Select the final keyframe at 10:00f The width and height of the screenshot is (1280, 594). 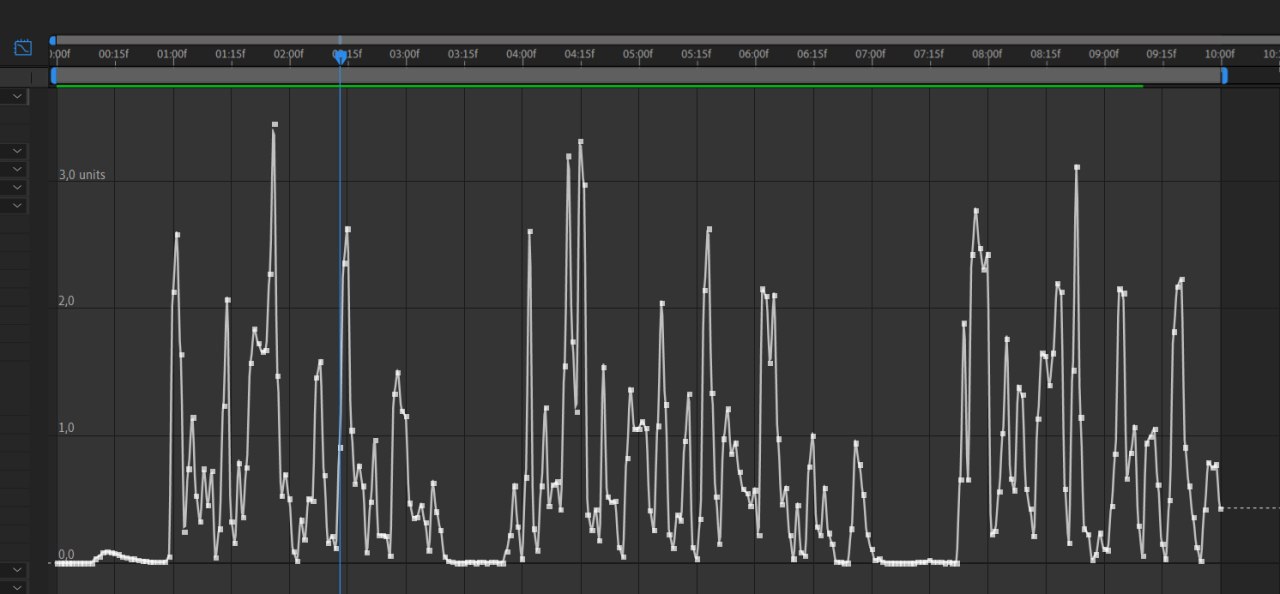(x=1220, y=509)
